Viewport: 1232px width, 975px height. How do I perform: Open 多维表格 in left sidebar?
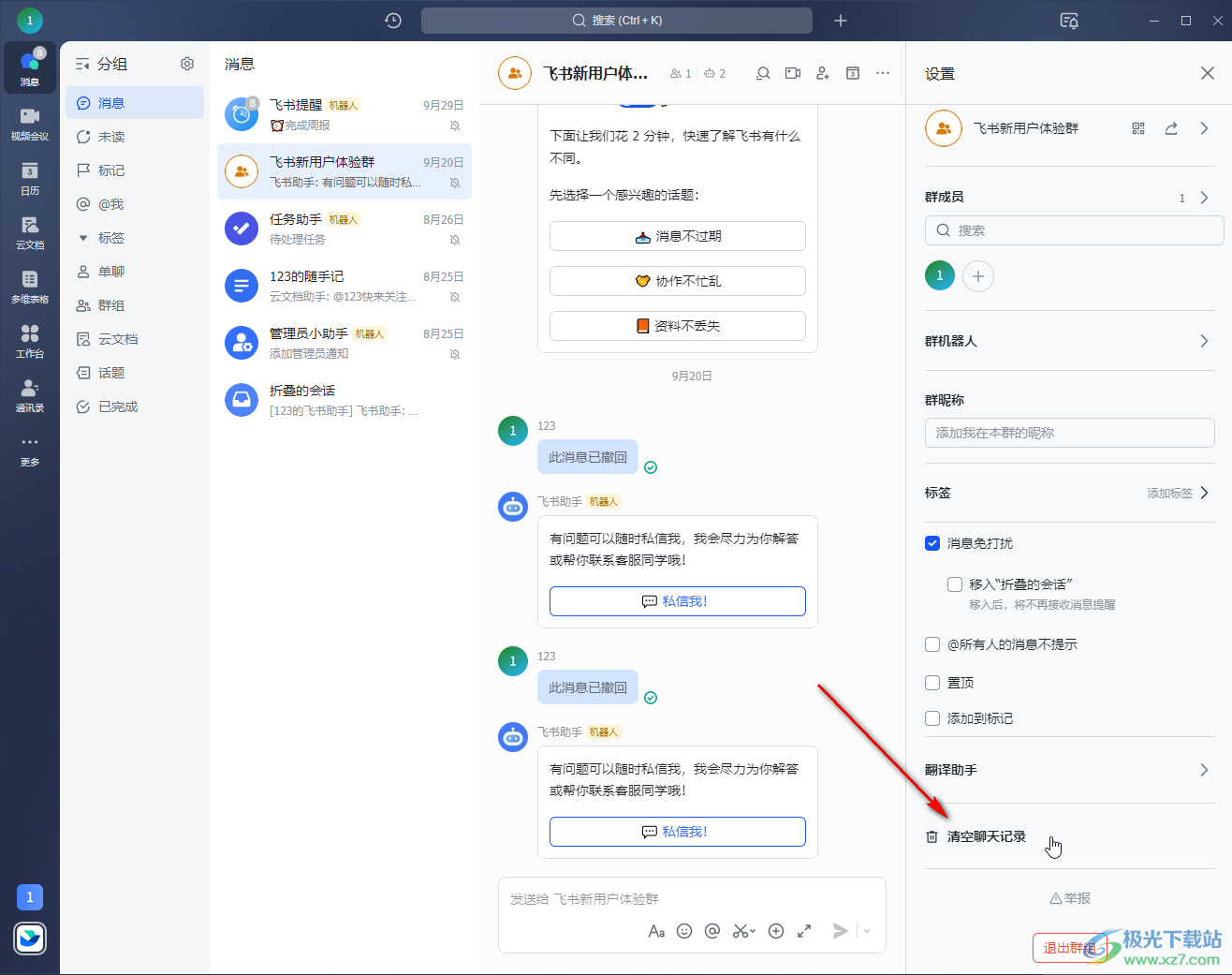click(30, 286)
